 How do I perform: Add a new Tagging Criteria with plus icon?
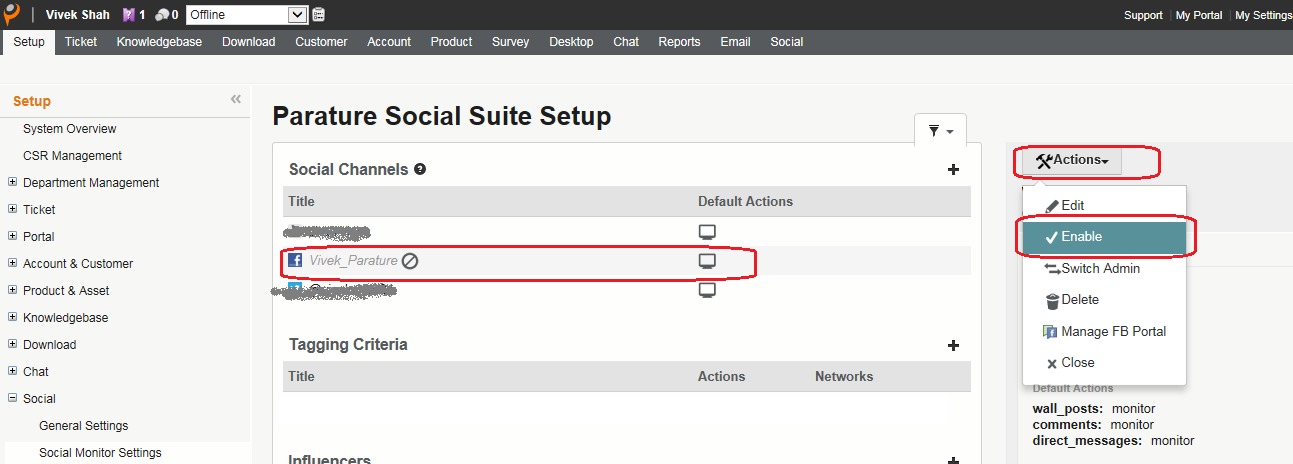[x=953, y=345]
